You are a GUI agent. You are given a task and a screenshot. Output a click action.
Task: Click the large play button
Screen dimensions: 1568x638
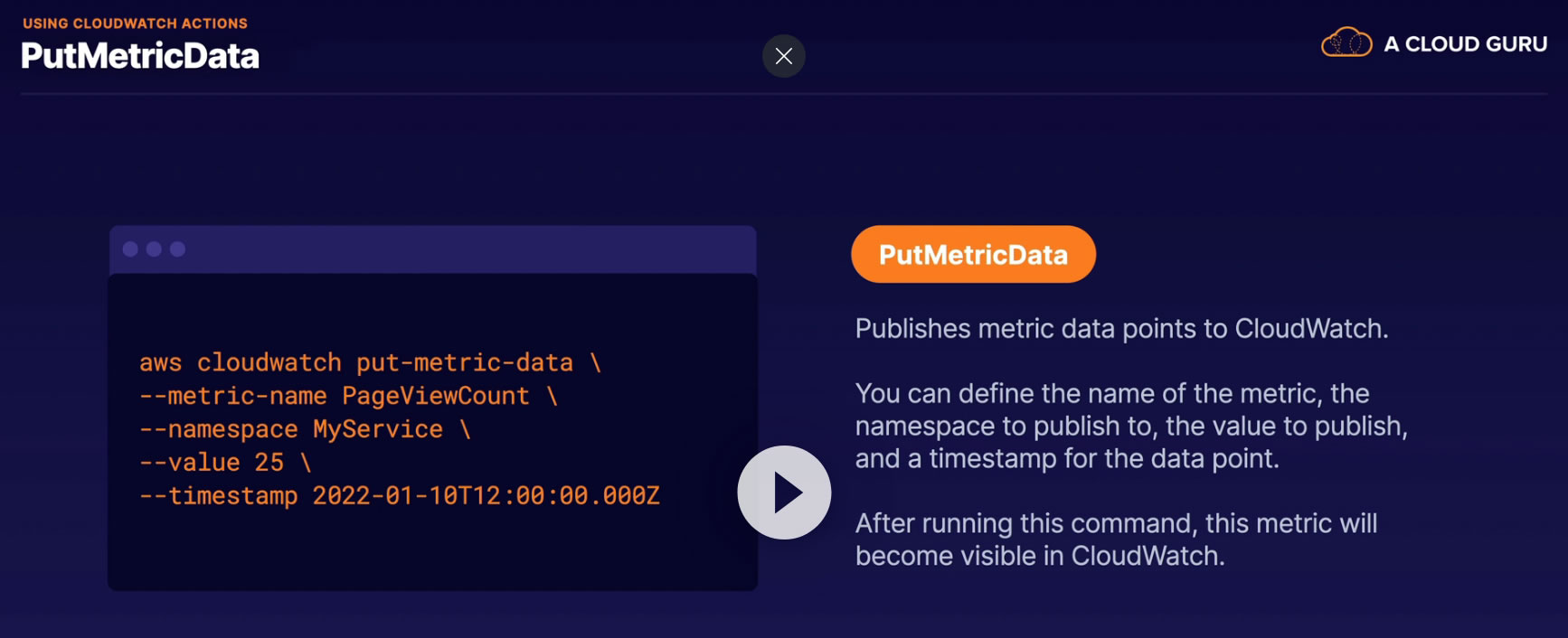point(784,493)
